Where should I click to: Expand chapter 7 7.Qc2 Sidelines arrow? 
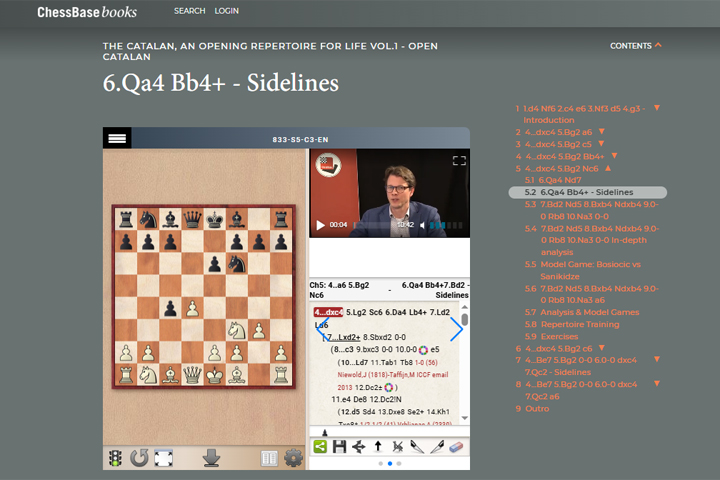point(657,359)
